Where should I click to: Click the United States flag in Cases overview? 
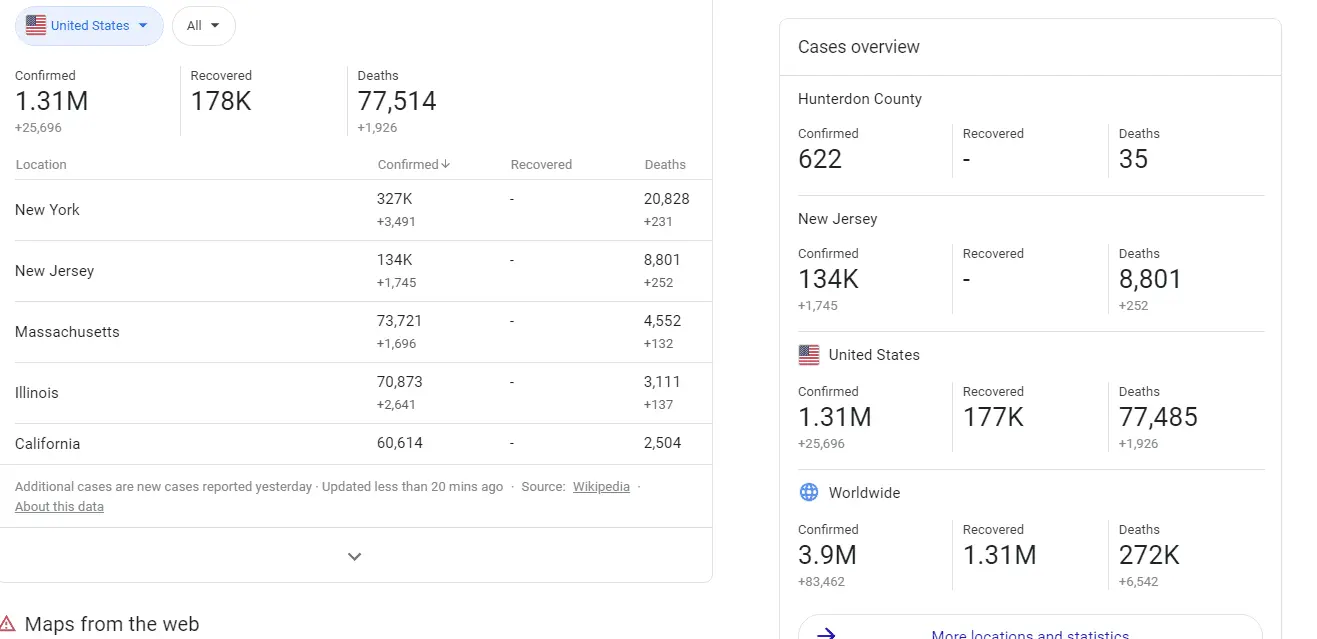(809, 355)
